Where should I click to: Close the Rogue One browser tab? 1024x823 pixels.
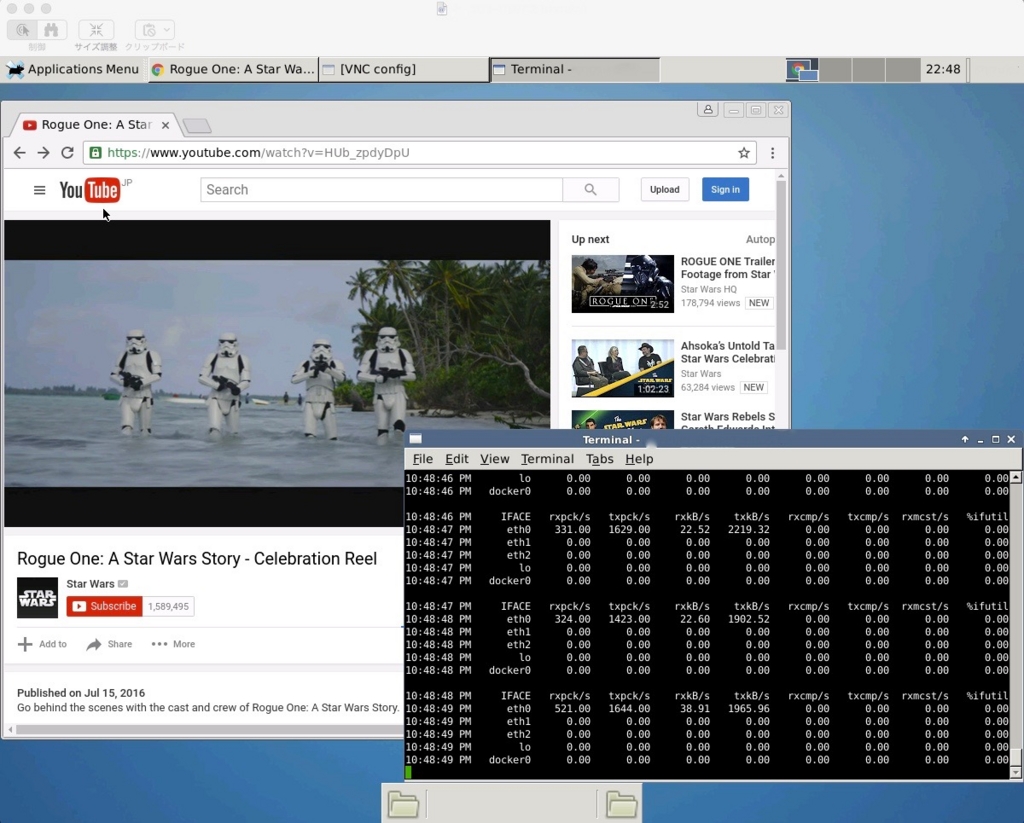click(x=165, y=125)
